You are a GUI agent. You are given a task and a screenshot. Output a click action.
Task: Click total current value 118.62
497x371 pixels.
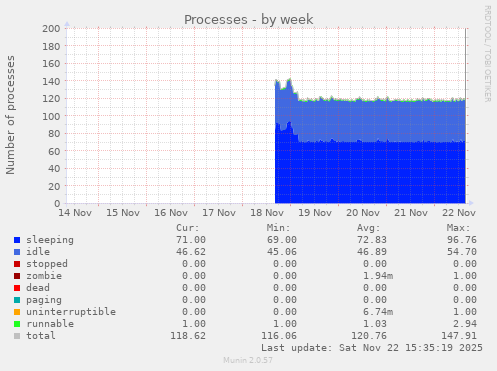point(188,336)
